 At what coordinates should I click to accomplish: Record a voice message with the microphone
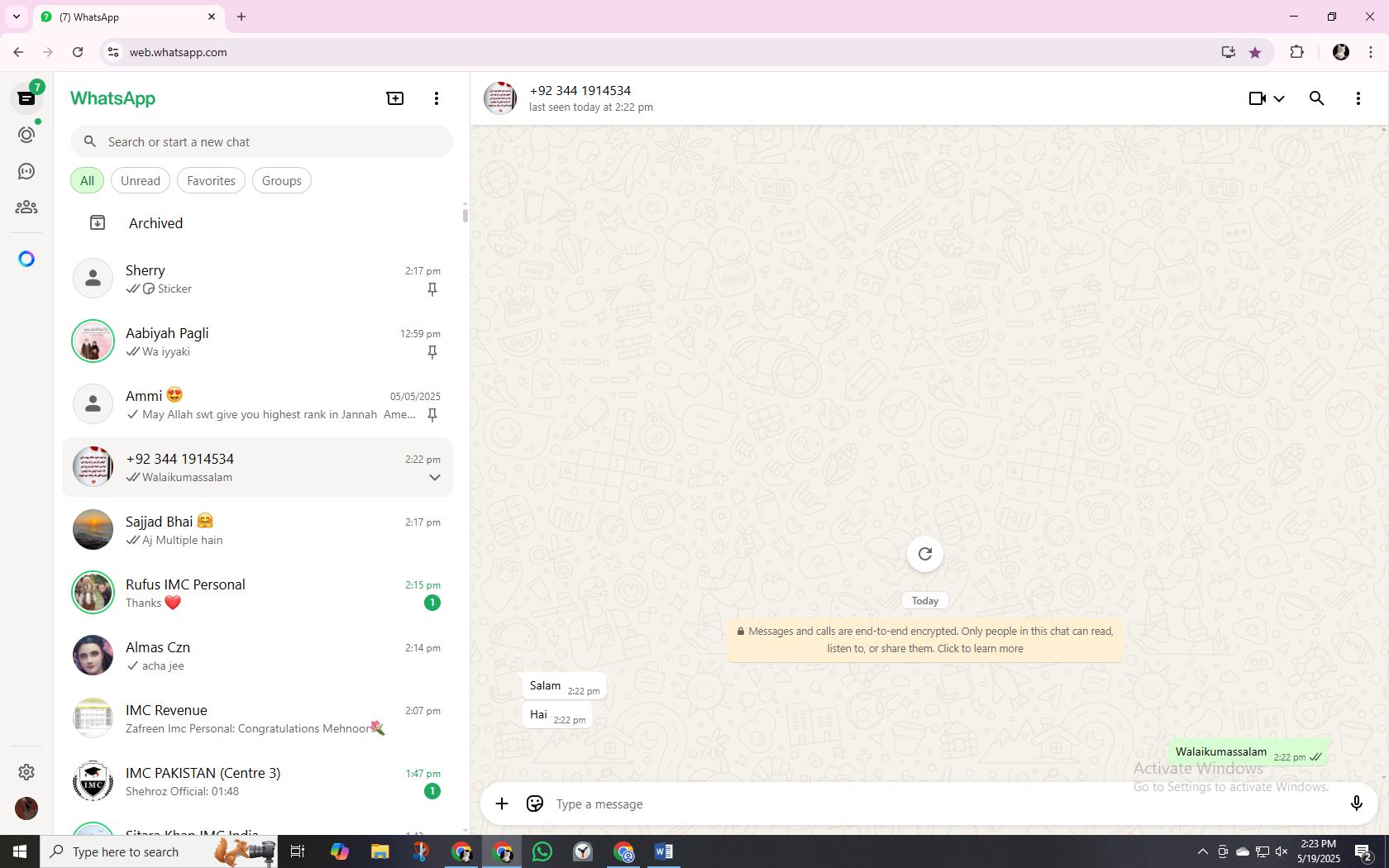click(1357, 804)
